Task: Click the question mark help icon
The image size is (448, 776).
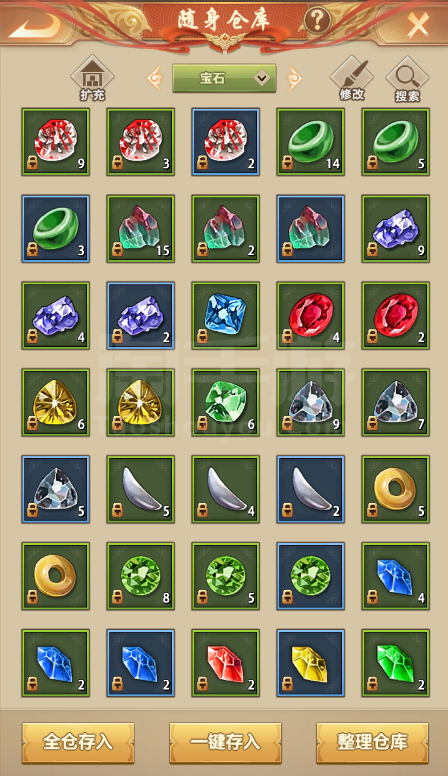Action: (317, 19)
